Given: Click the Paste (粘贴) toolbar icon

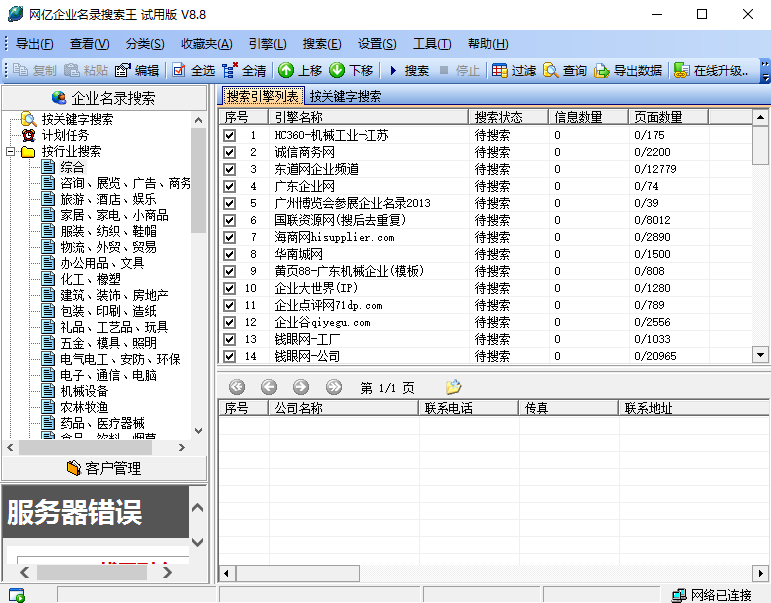Looking at the screenshot, I should 72,70.
